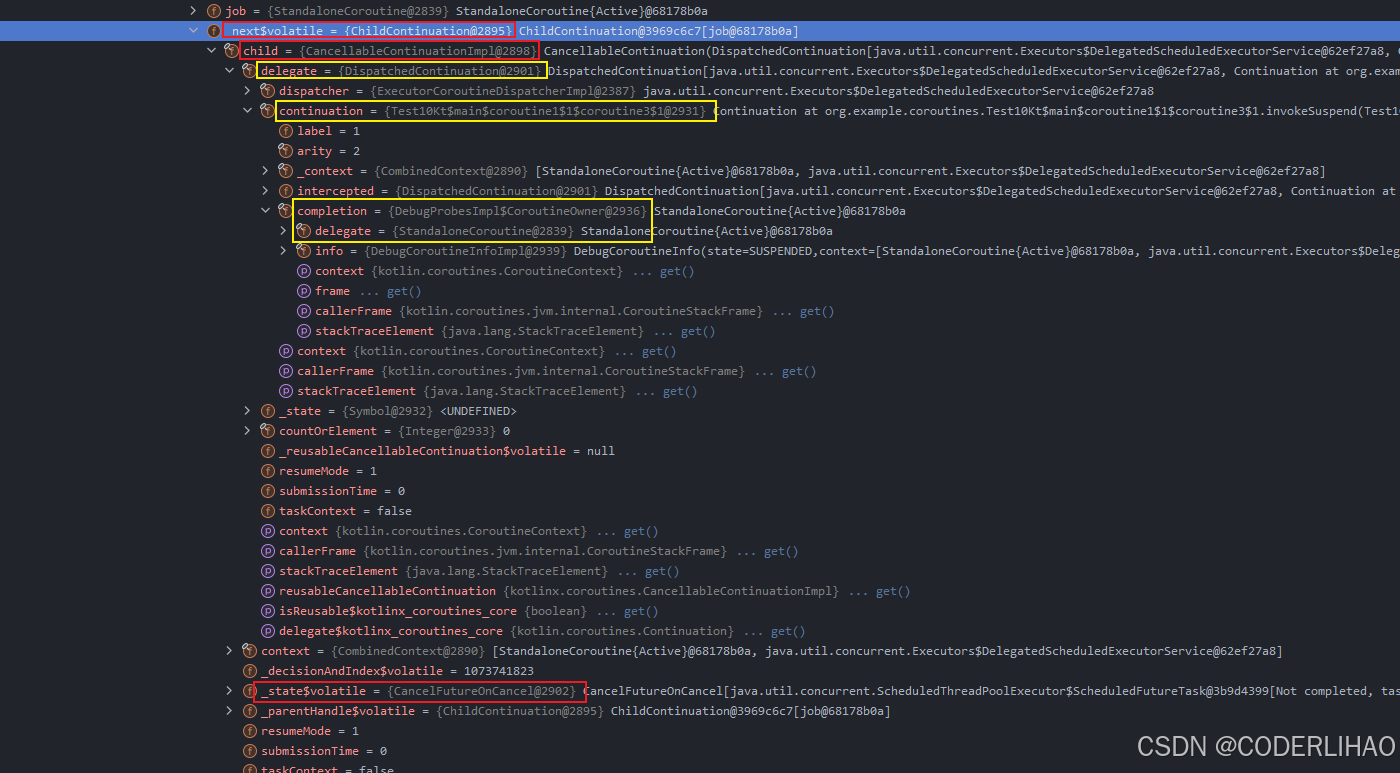The image size is (1400, 773).
Task: Expand the intercepted node
Action: (x=266, y=191)
